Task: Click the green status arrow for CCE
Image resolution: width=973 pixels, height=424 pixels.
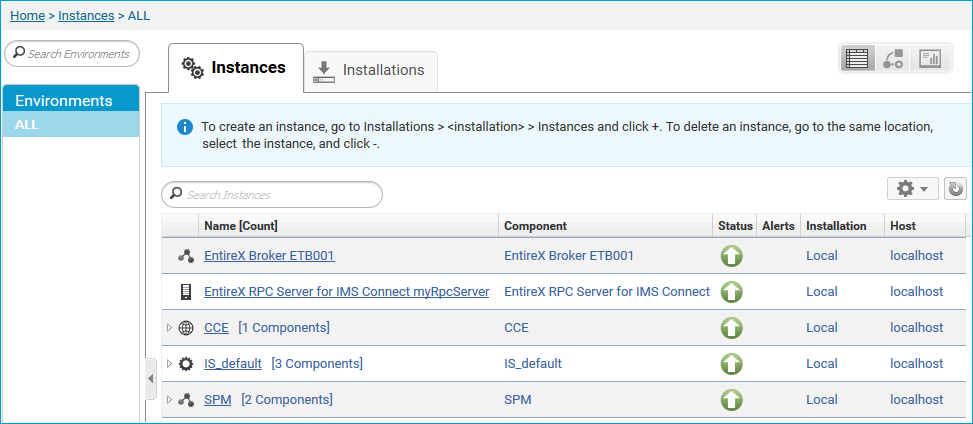Action: (732, 328)
